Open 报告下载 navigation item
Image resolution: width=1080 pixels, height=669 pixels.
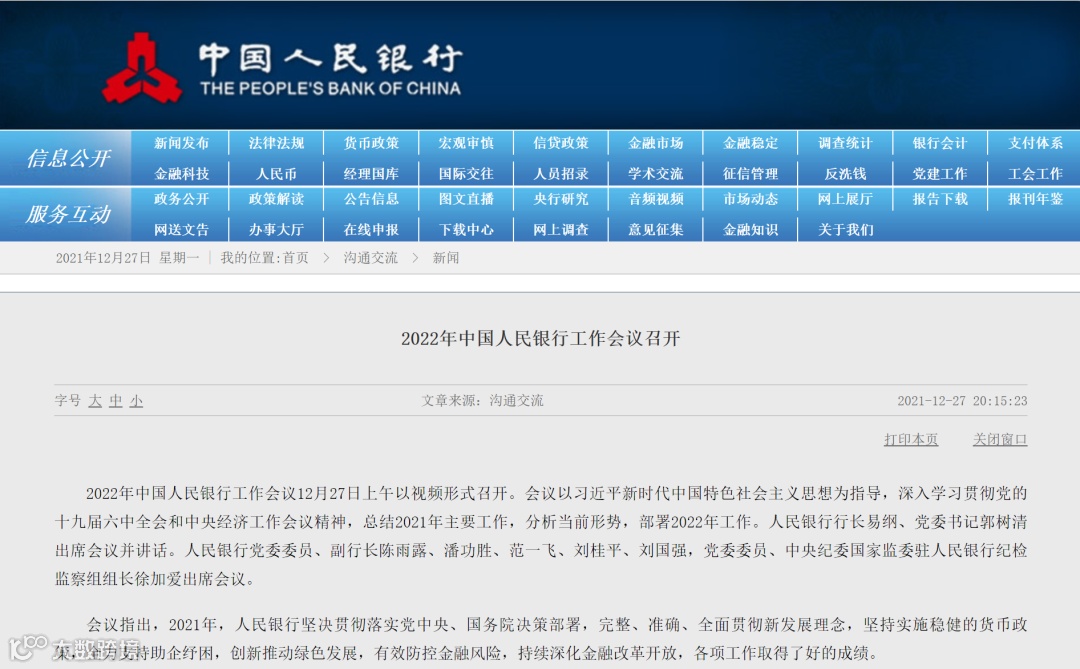940,199
